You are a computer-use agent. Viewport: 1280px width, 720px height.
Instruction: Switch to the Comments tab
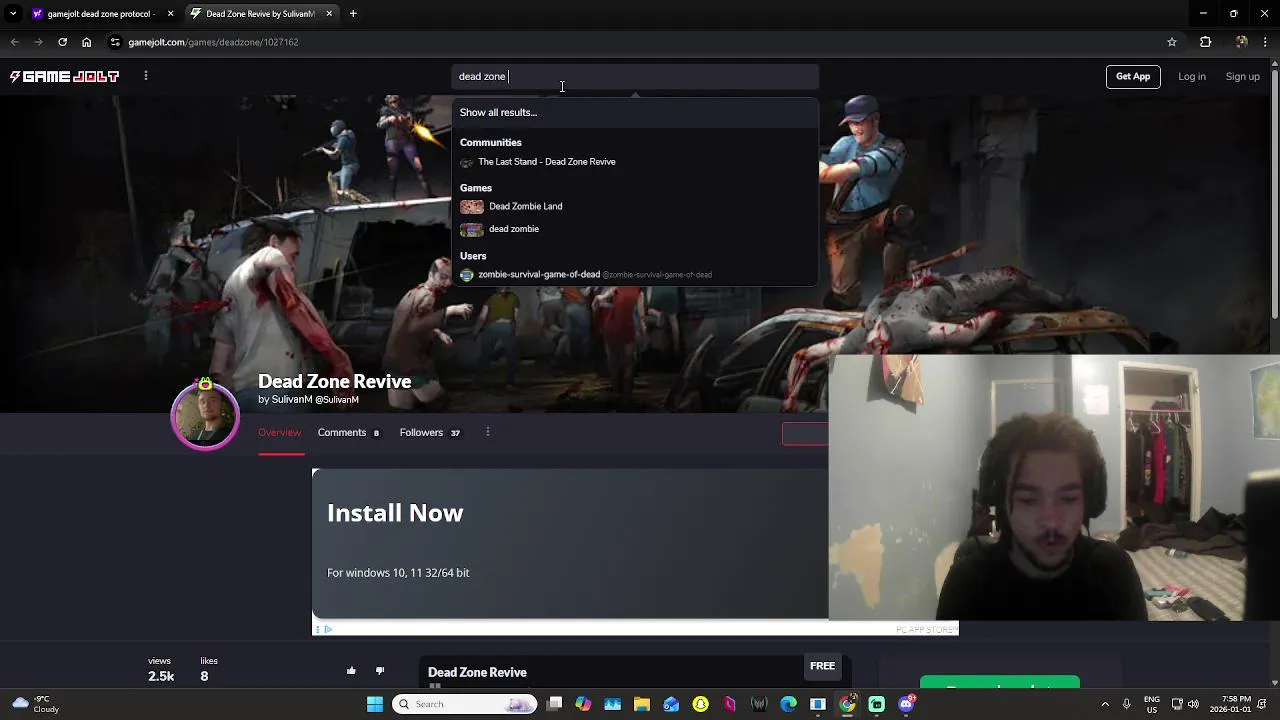[x=348, y=432]
